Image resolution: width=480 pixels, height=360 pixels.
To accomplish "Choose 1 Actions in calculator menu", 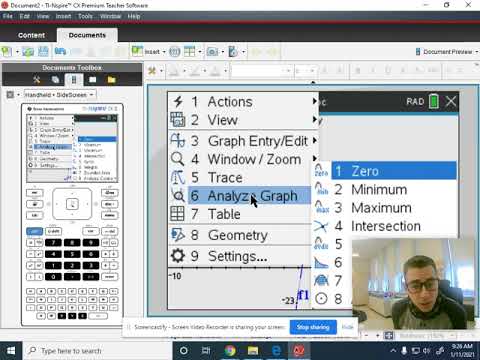I will (x=243, y=102).
